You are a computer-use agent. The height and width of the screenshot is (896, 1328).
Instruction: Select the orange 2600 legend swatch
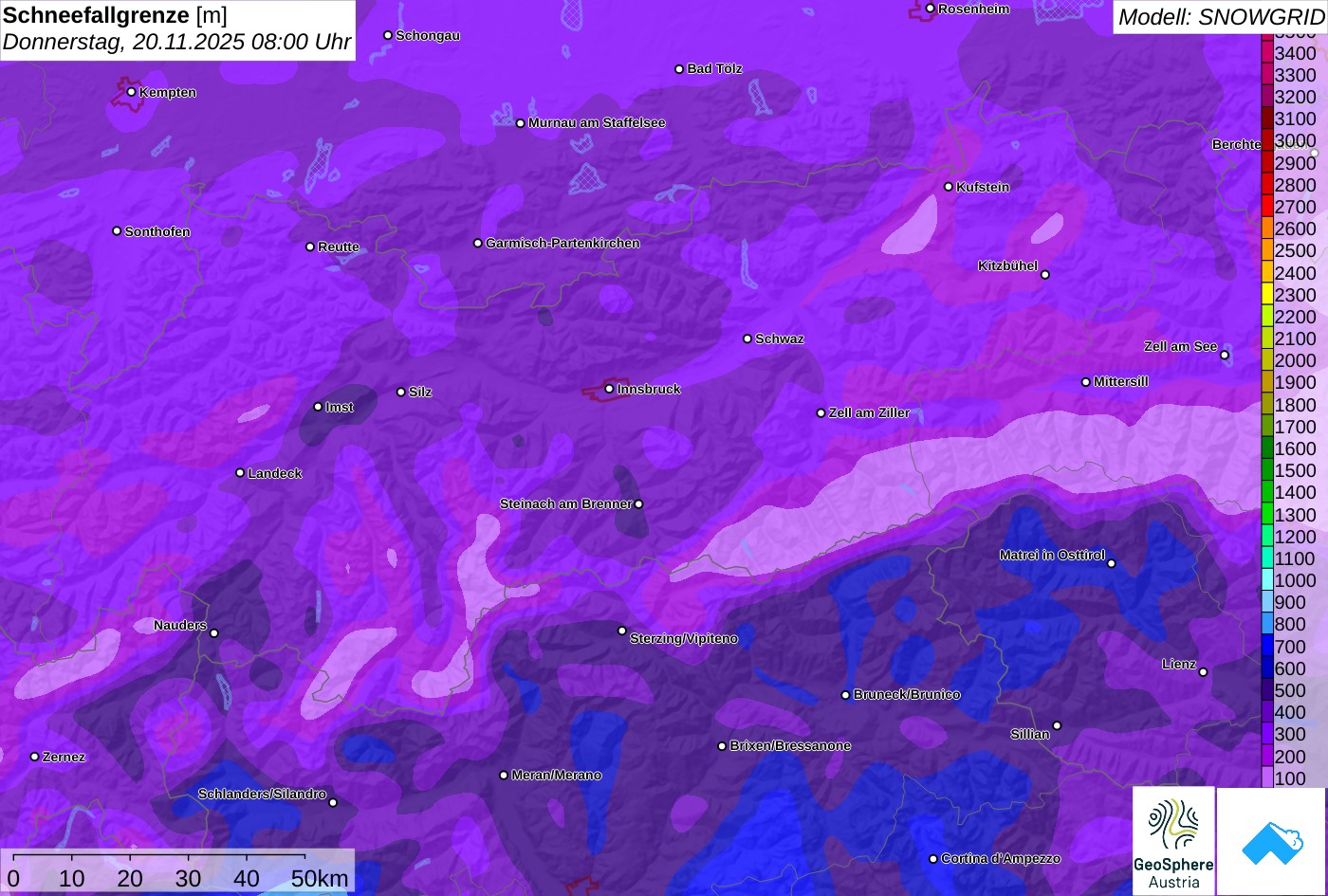1266,229
